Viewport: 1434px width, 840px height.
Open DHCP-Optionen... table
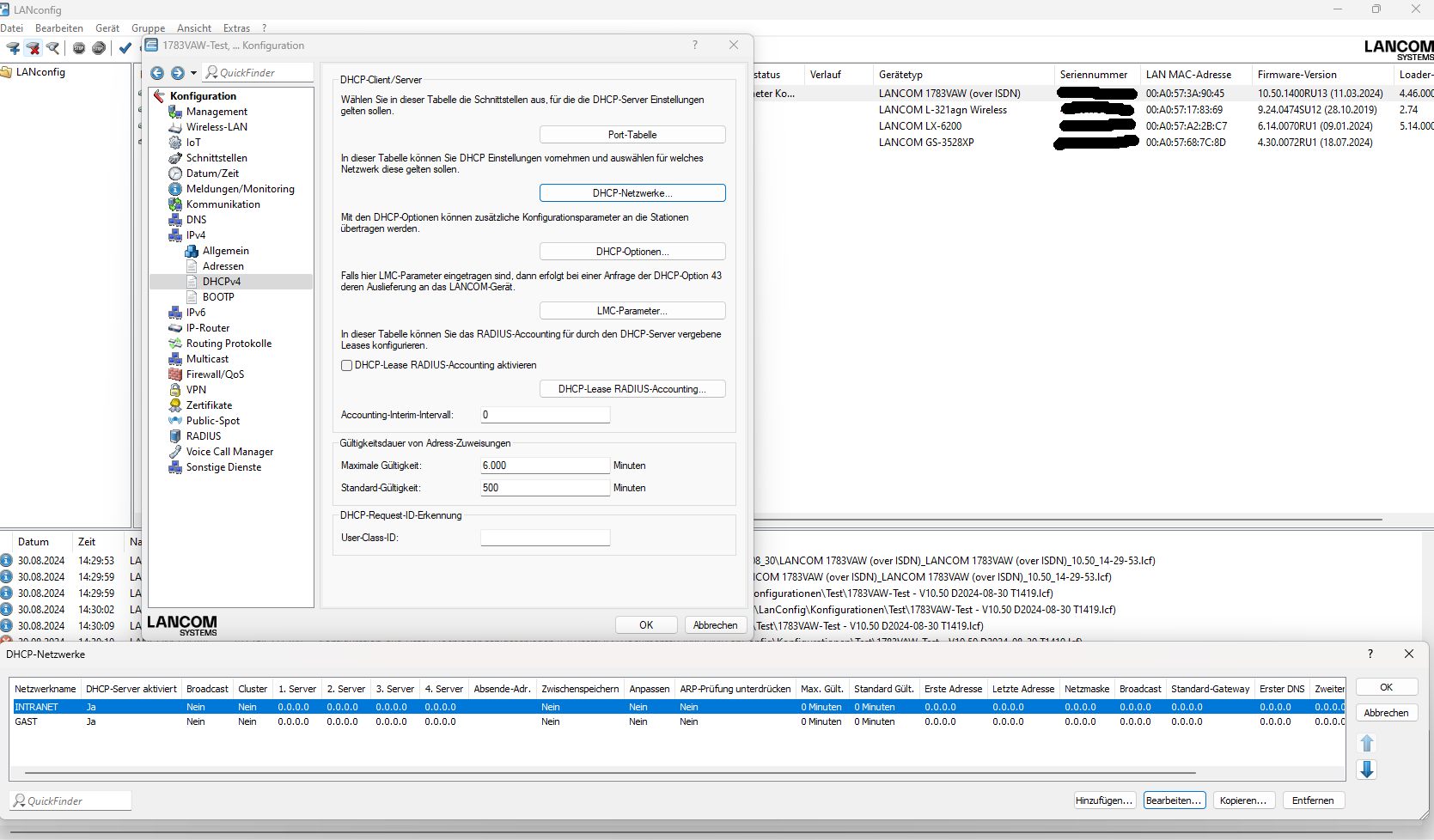(632, 252)
